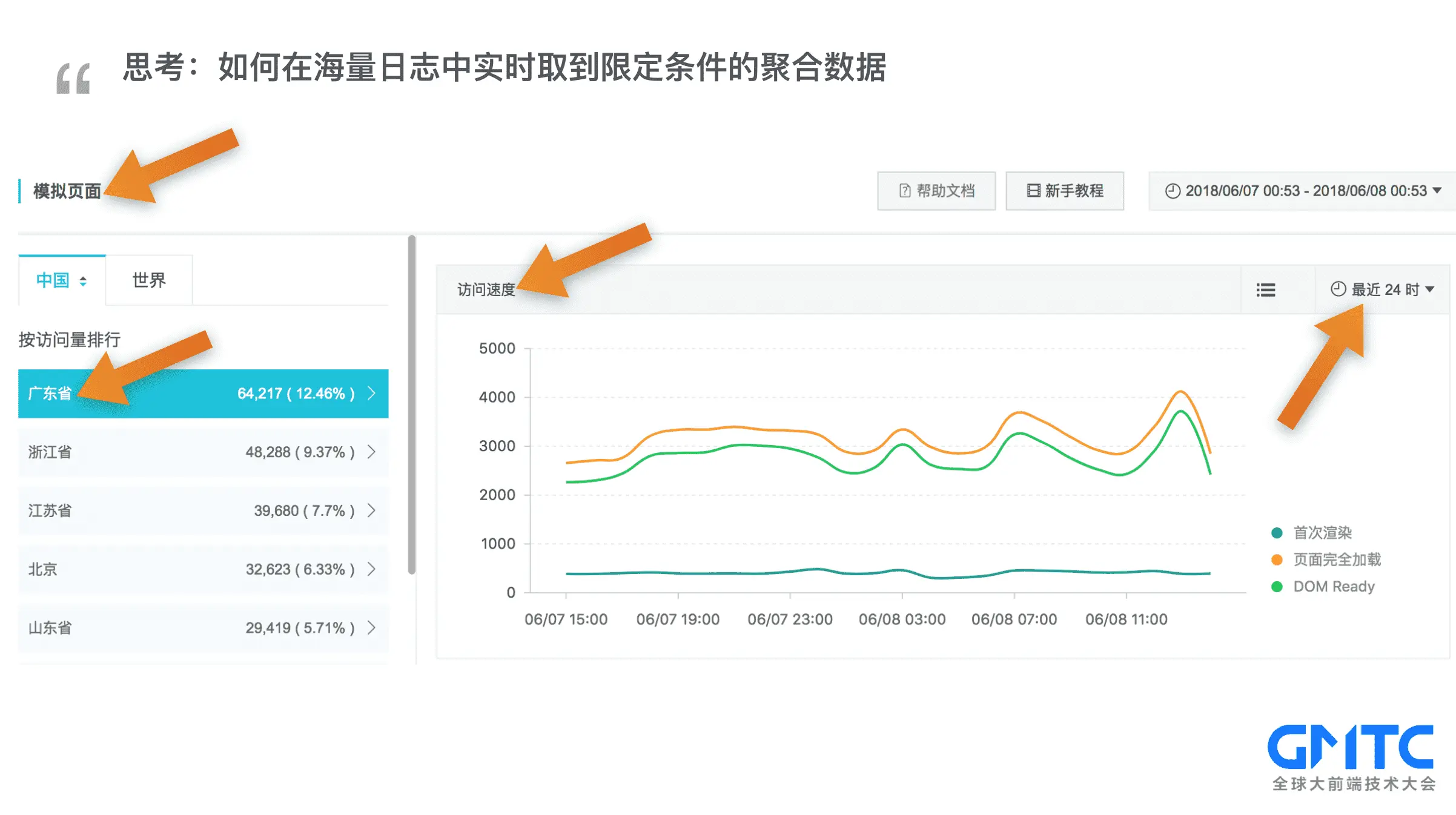Select the 中国 tab
The width and height of the screenshot is (1456, 815).
pyautogui.click(x=53, y=280)
